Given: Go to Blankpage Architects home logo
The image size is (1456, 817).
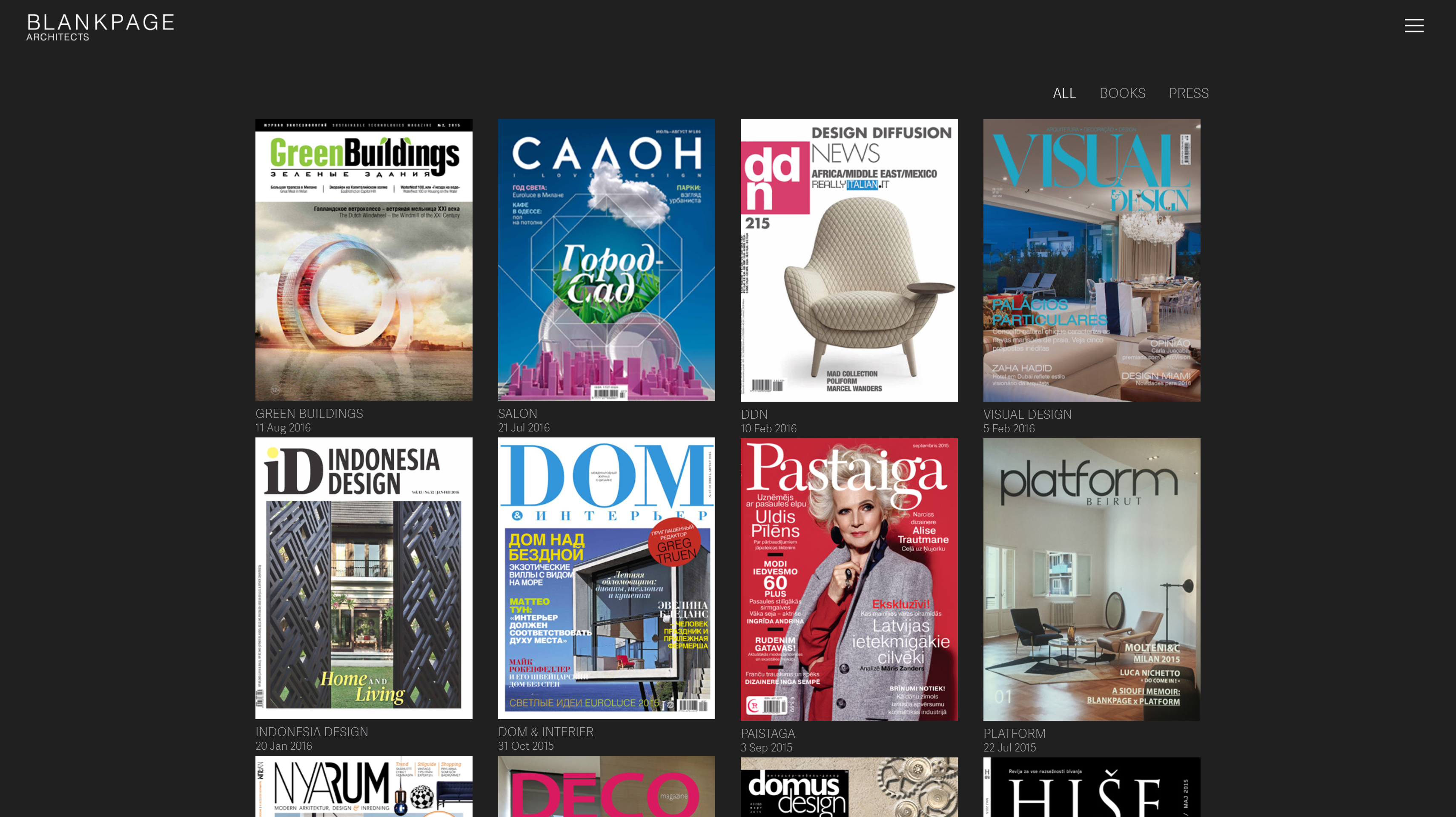Looking at the screenshot, I should 100,27.
